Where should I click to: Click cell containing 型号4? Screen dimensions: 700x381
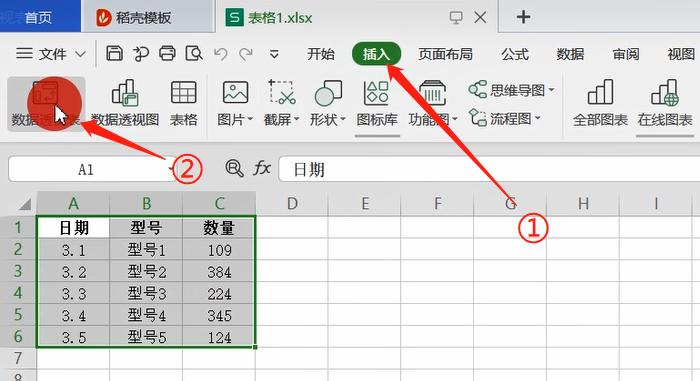(146, 315)
